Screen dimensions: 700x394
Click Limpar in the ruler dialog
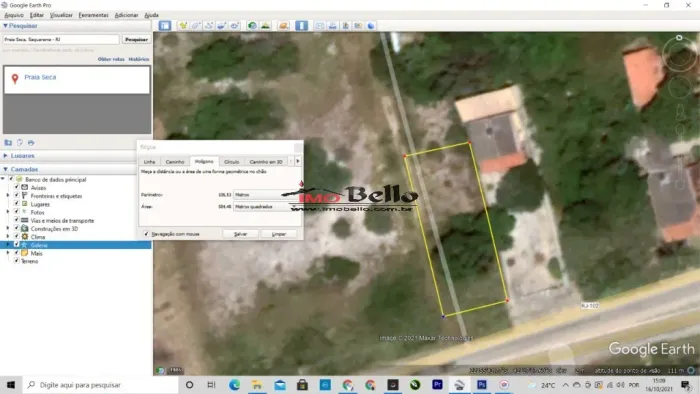click(279, 234)
